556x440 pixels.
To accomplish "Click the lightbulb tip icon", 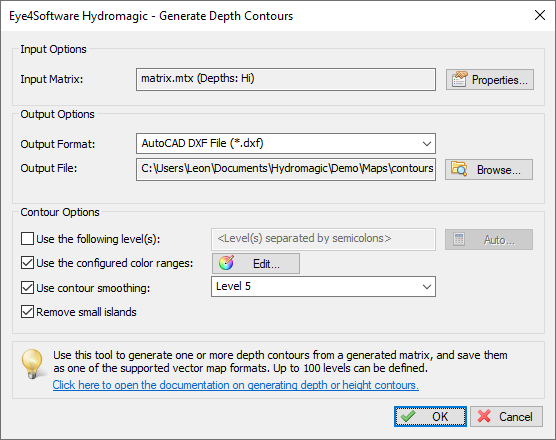I will pos(33,364).
